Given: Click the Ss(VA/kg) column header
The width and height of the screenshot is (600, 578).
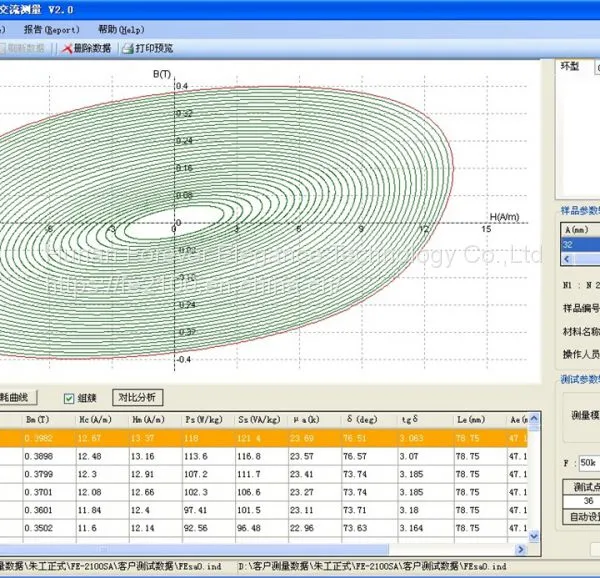Looking at the screenshot, I should (261, 420).
